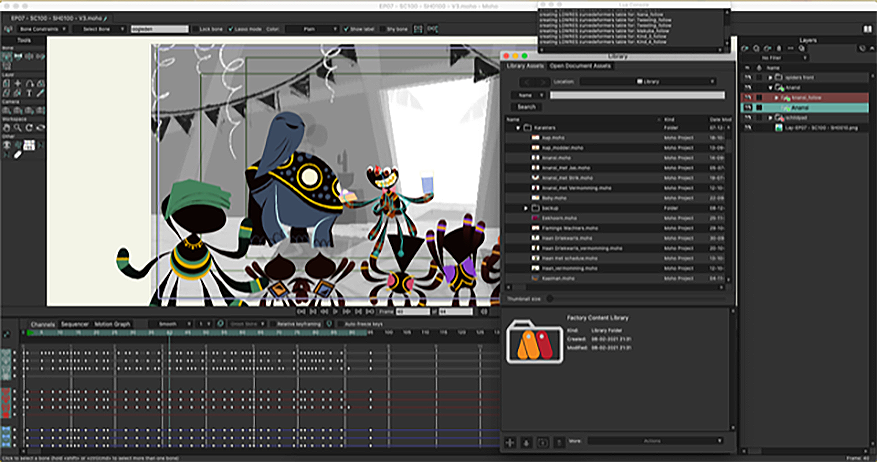Open the Actions dropdown at Library bottom
This screenshot has width=877, height=462.
click(x=655, y=441)
